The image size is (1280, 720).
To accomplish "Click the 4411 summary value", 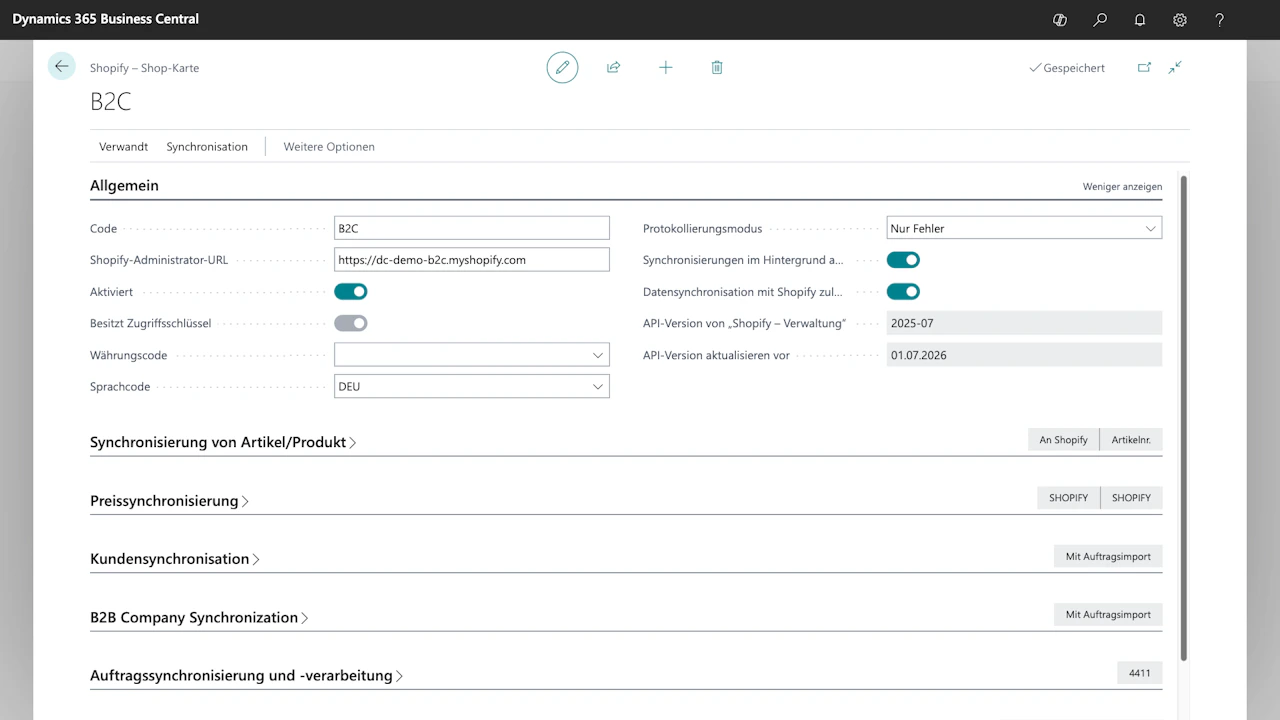I will [1140, 673].
